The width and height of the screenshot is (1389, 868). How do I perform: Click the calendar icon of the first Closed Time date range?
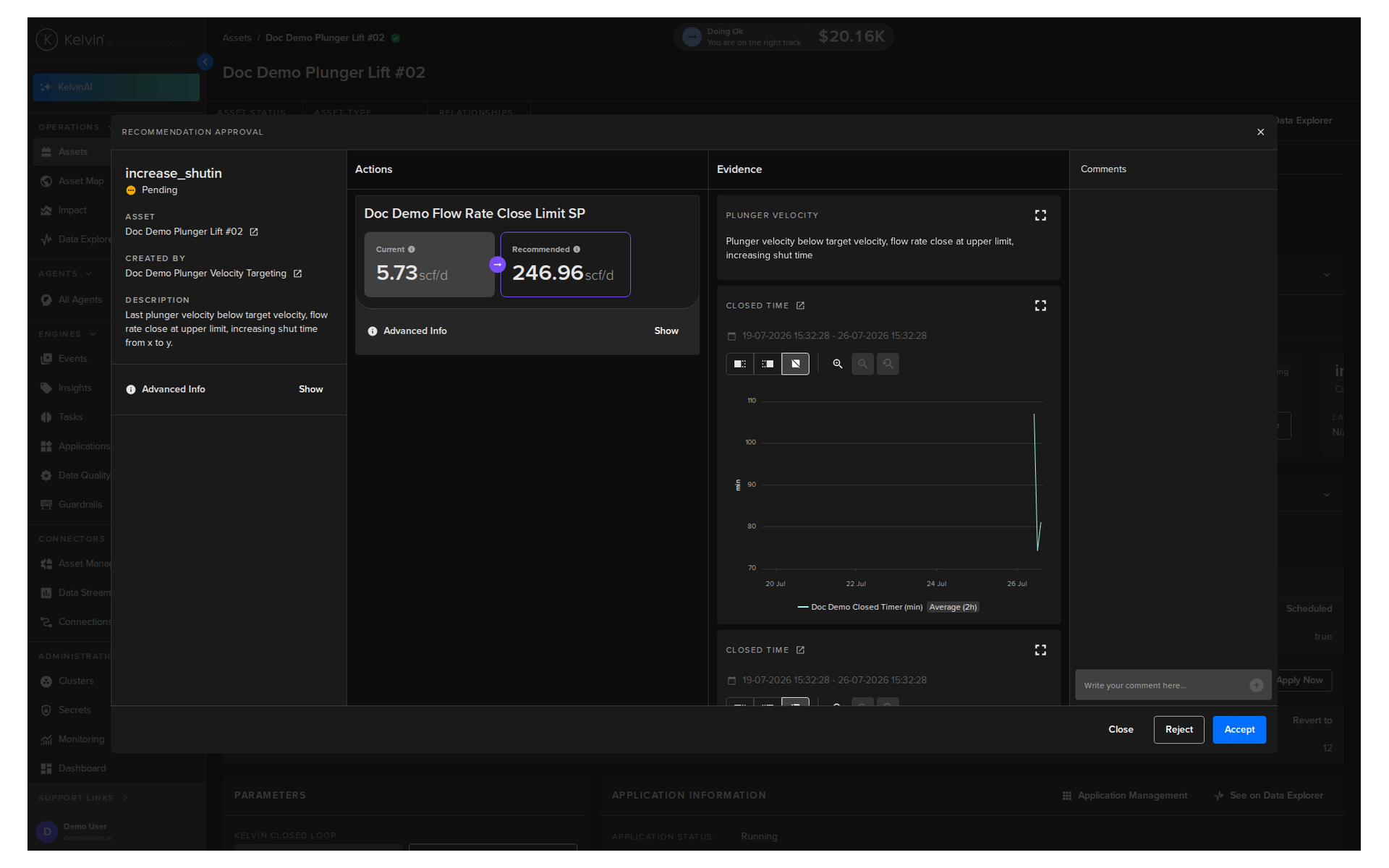click(x=731, y=336)
